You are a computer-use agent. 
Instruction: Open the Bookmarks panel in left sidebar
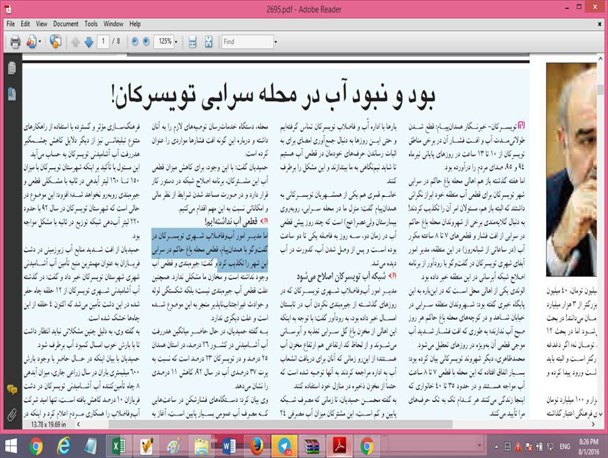[x=12, y=94]
